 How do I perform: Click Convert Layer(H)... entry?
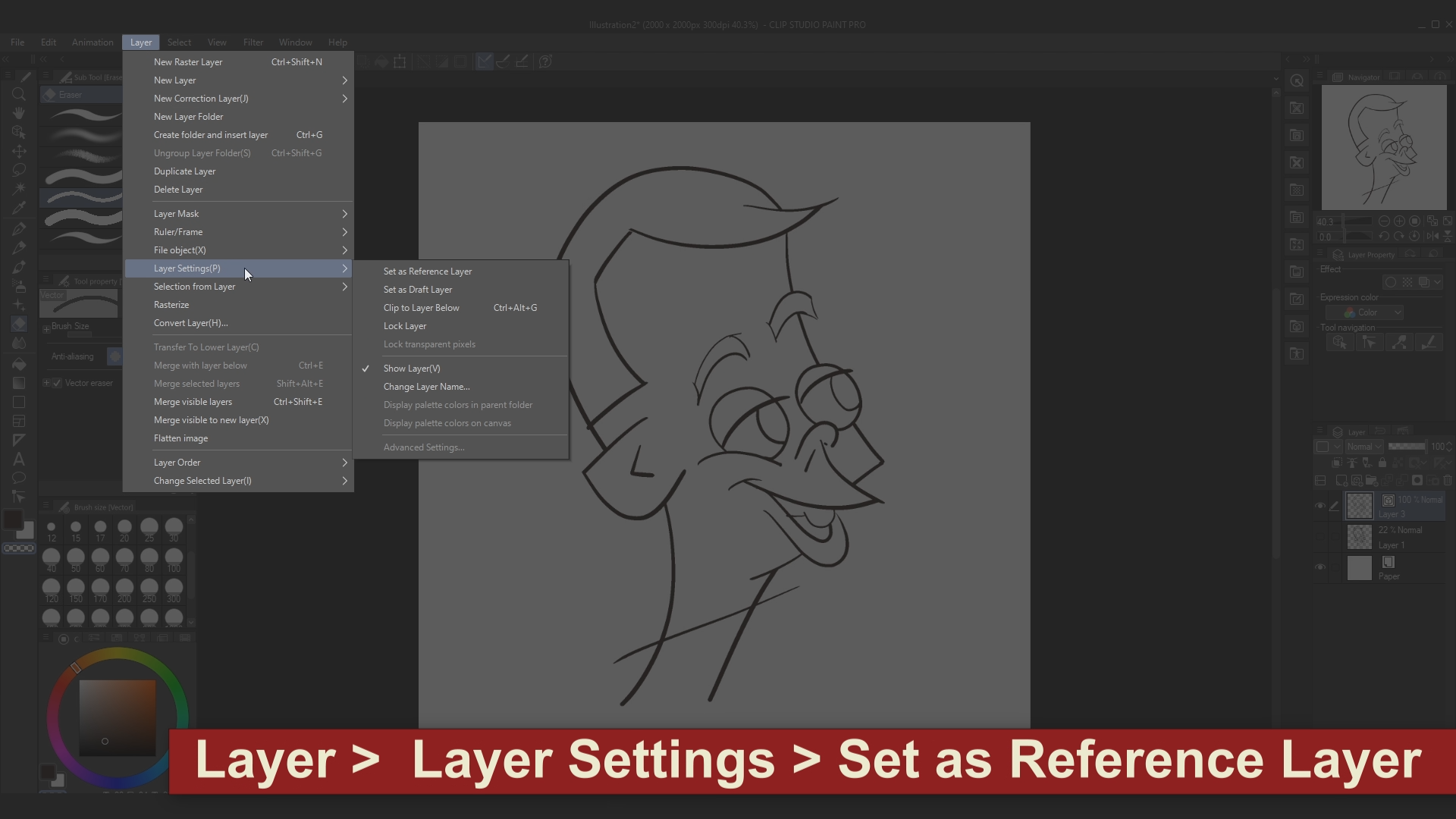239,323
